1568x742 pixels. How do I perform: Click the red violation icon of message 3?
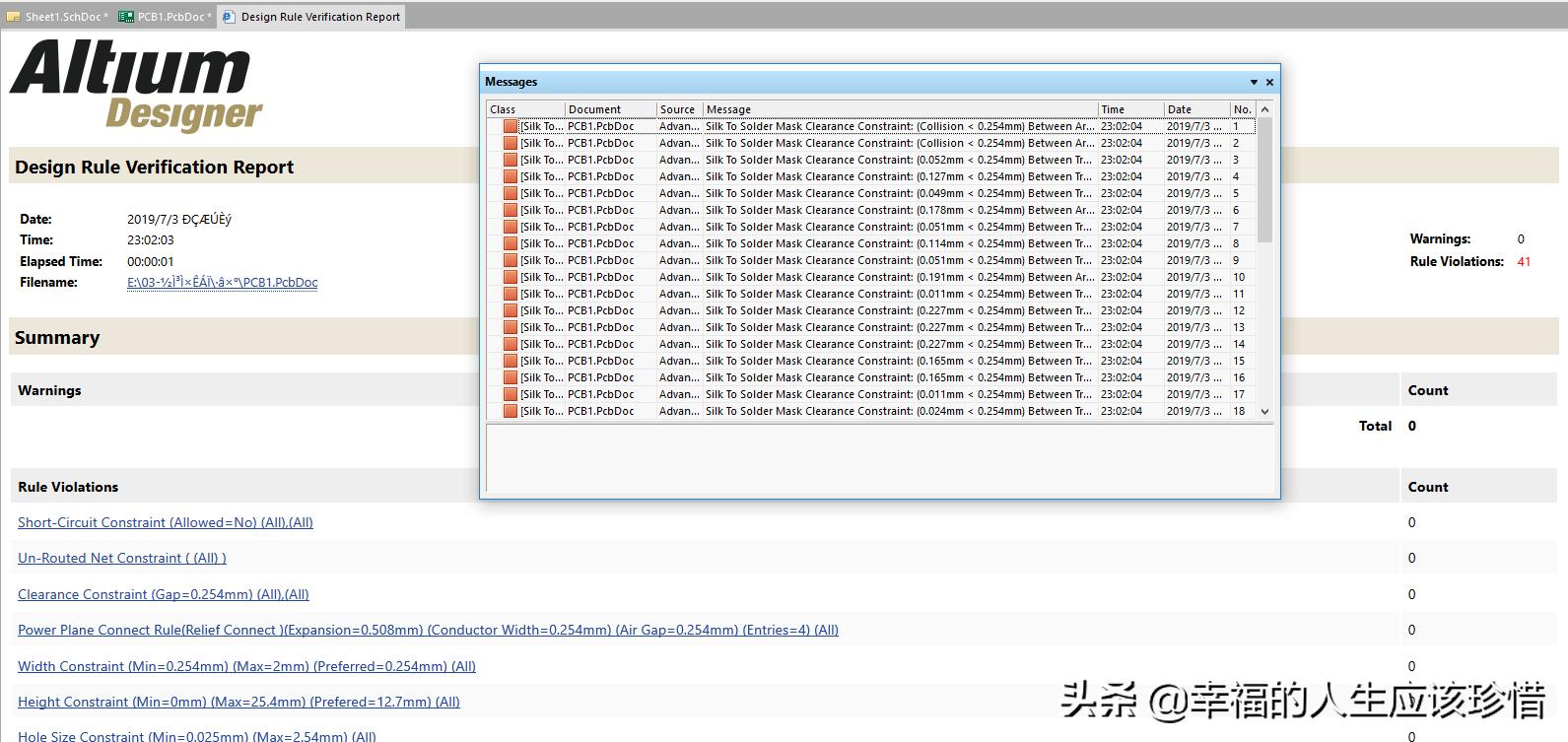511,160
